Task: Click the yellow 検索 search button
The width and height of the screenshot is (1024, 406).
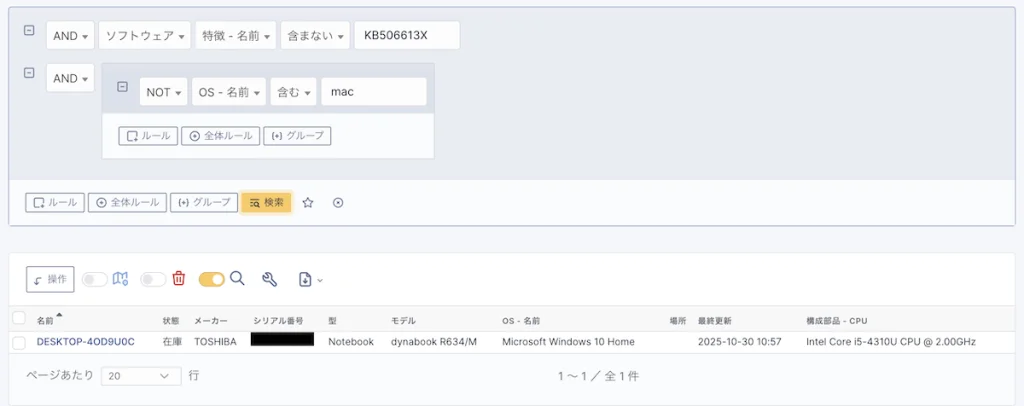Action: [266, 202]
